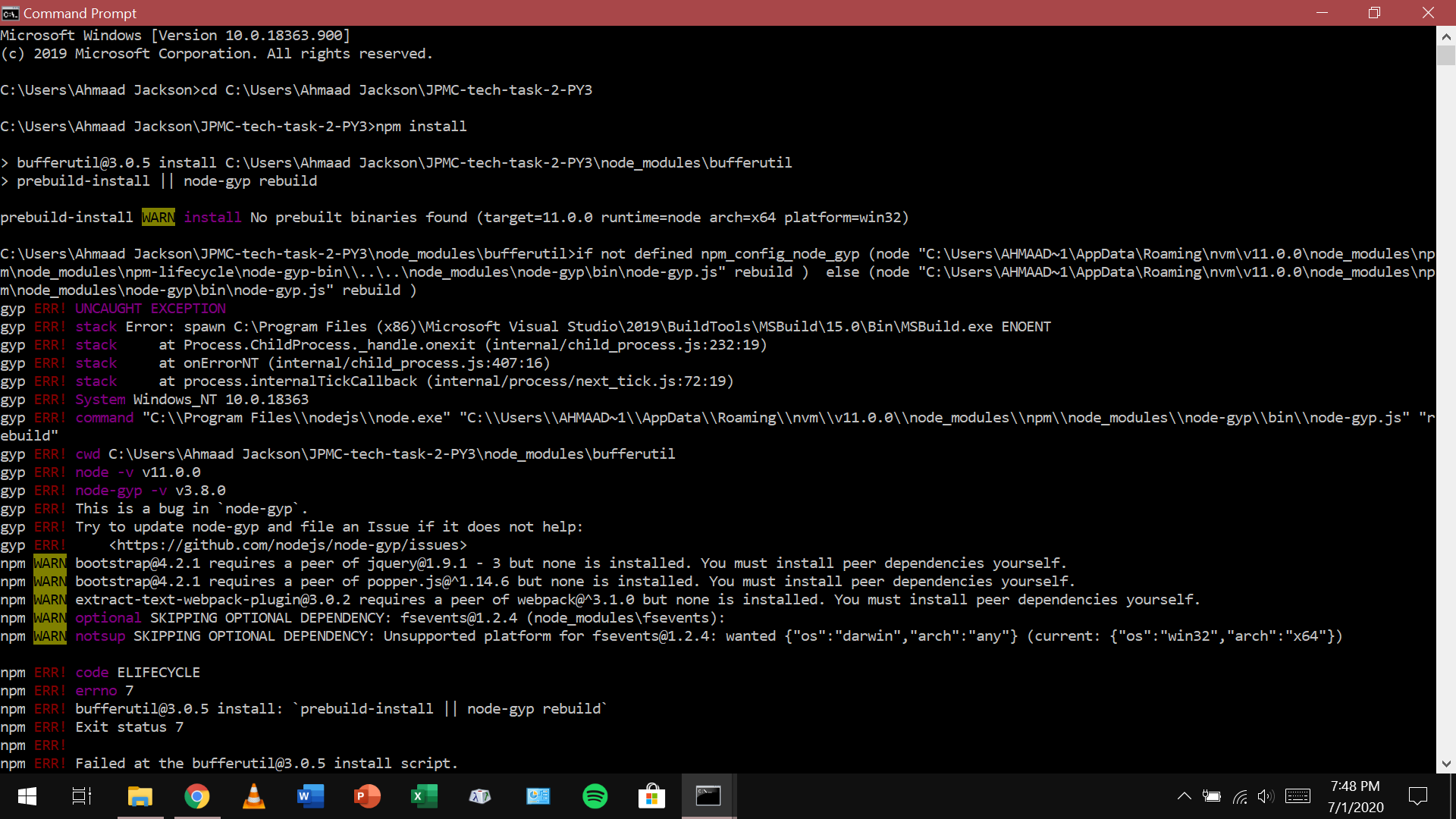1456x819 pixels.
Task: Open File Explorer
Action: [140, 796]
